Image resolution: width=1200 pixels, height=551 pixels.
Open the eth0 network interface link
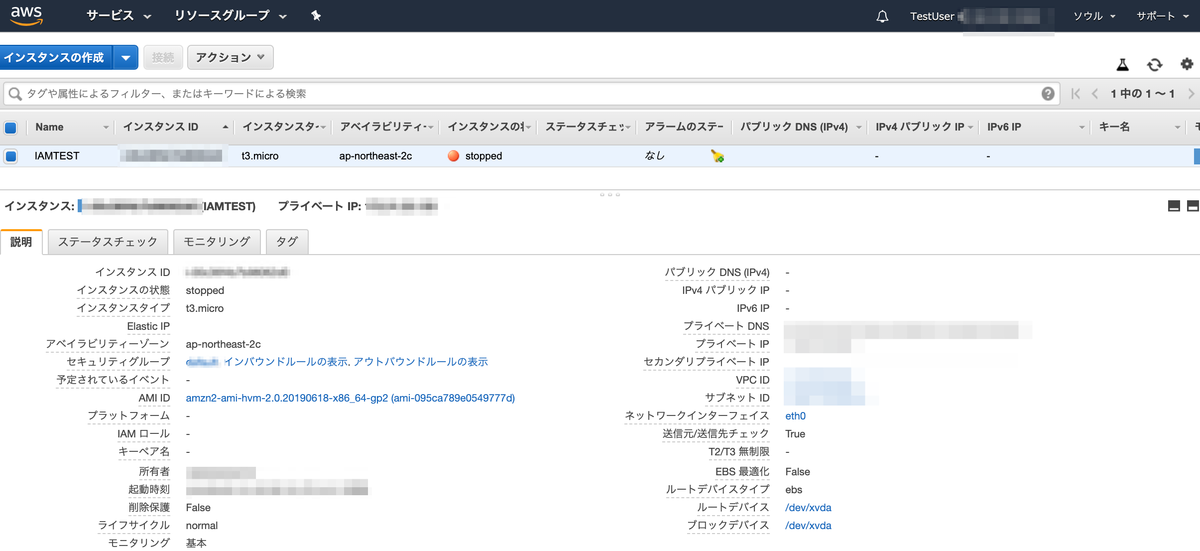pyautogui.click(x=795, y=416)
